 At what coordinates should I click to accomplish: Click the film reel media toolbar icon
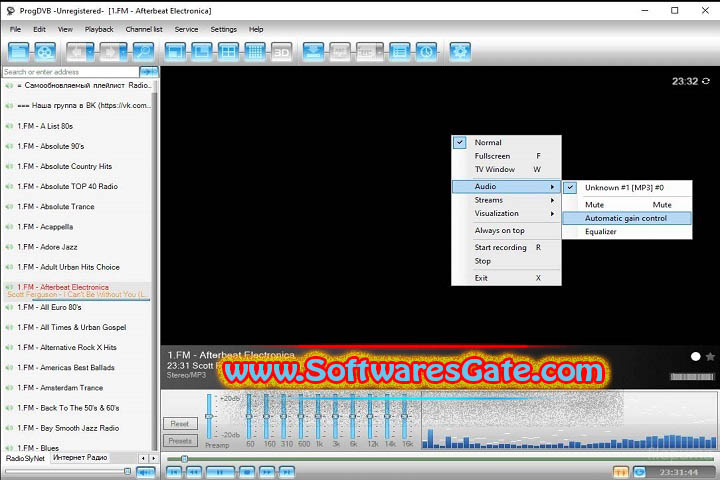45,52
